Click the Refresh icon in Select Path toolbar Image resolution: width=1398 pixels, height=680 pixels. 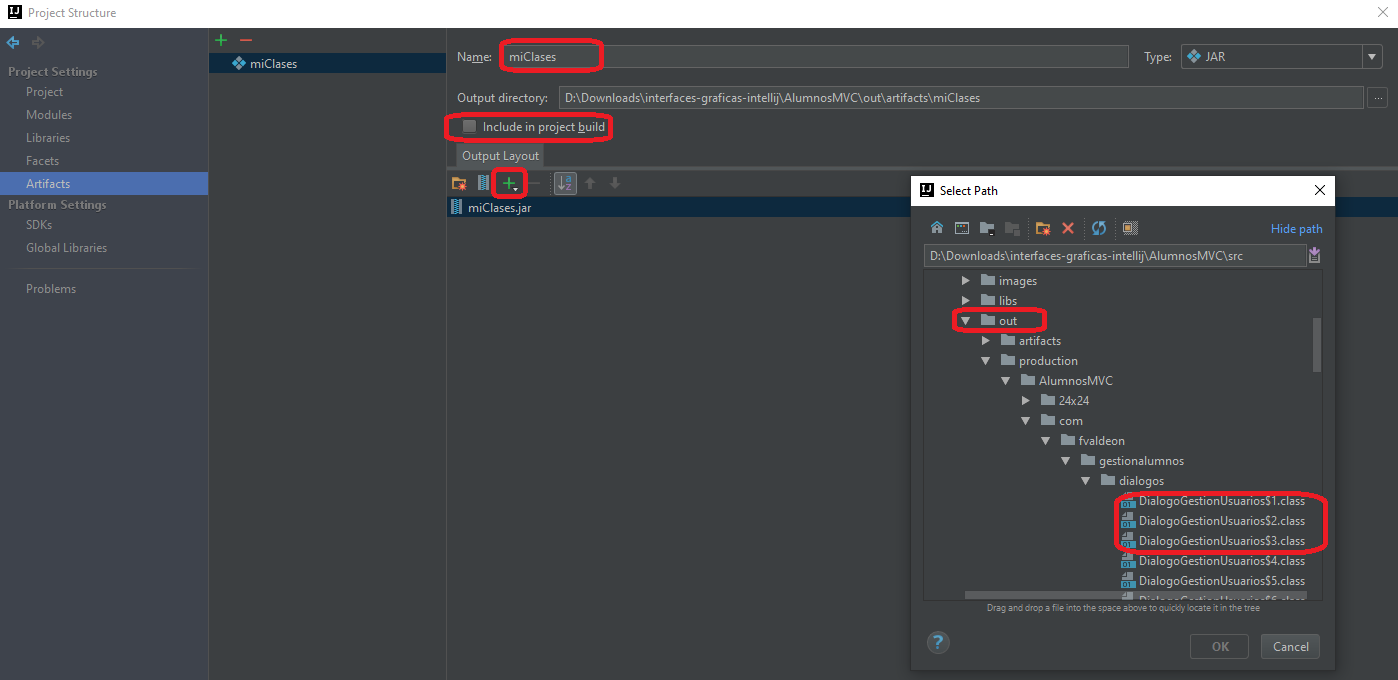pyautogui.click(x=1098, y=228)
